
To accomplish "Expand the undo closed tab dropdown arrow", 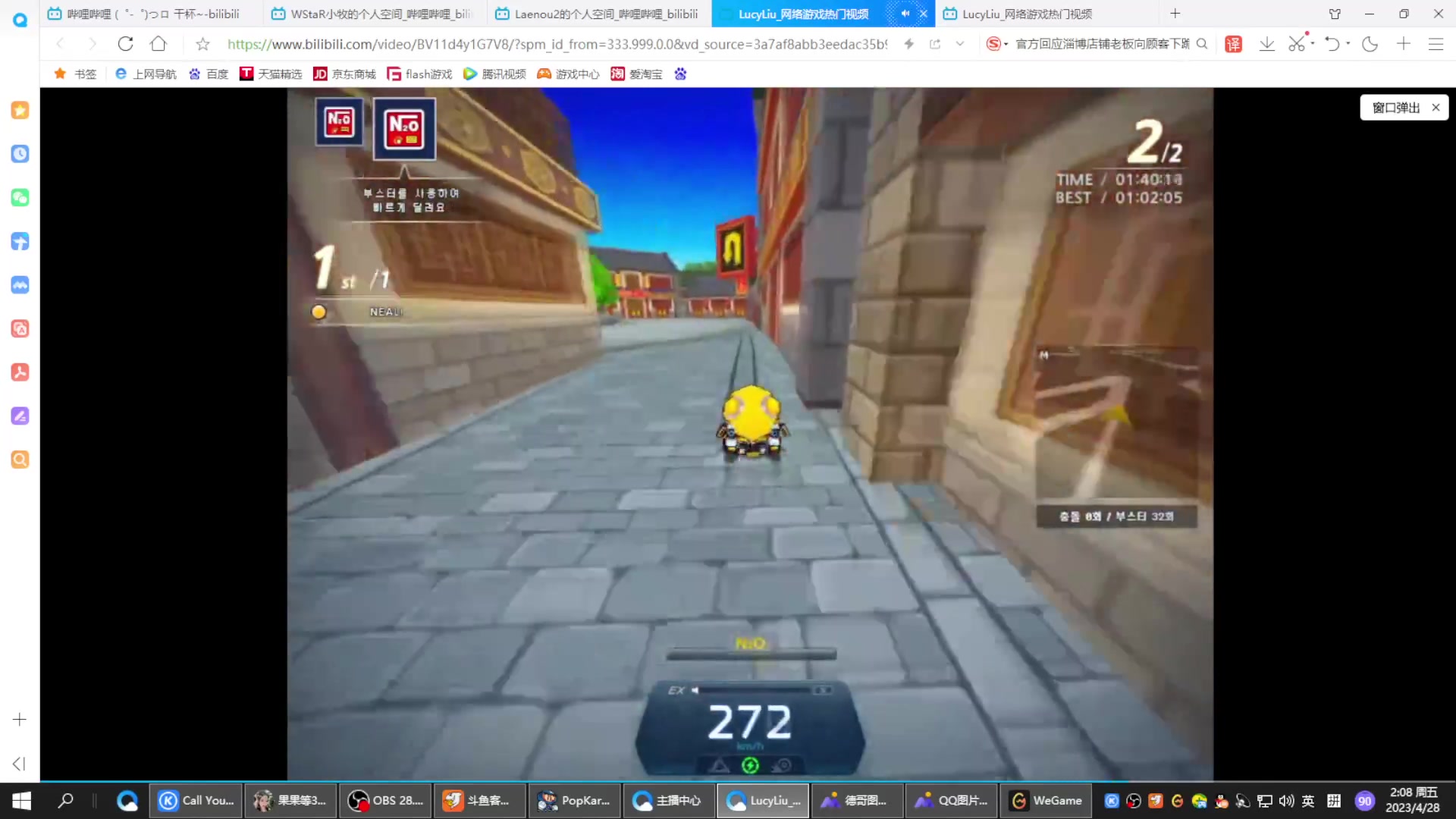I will point(1348,44).
